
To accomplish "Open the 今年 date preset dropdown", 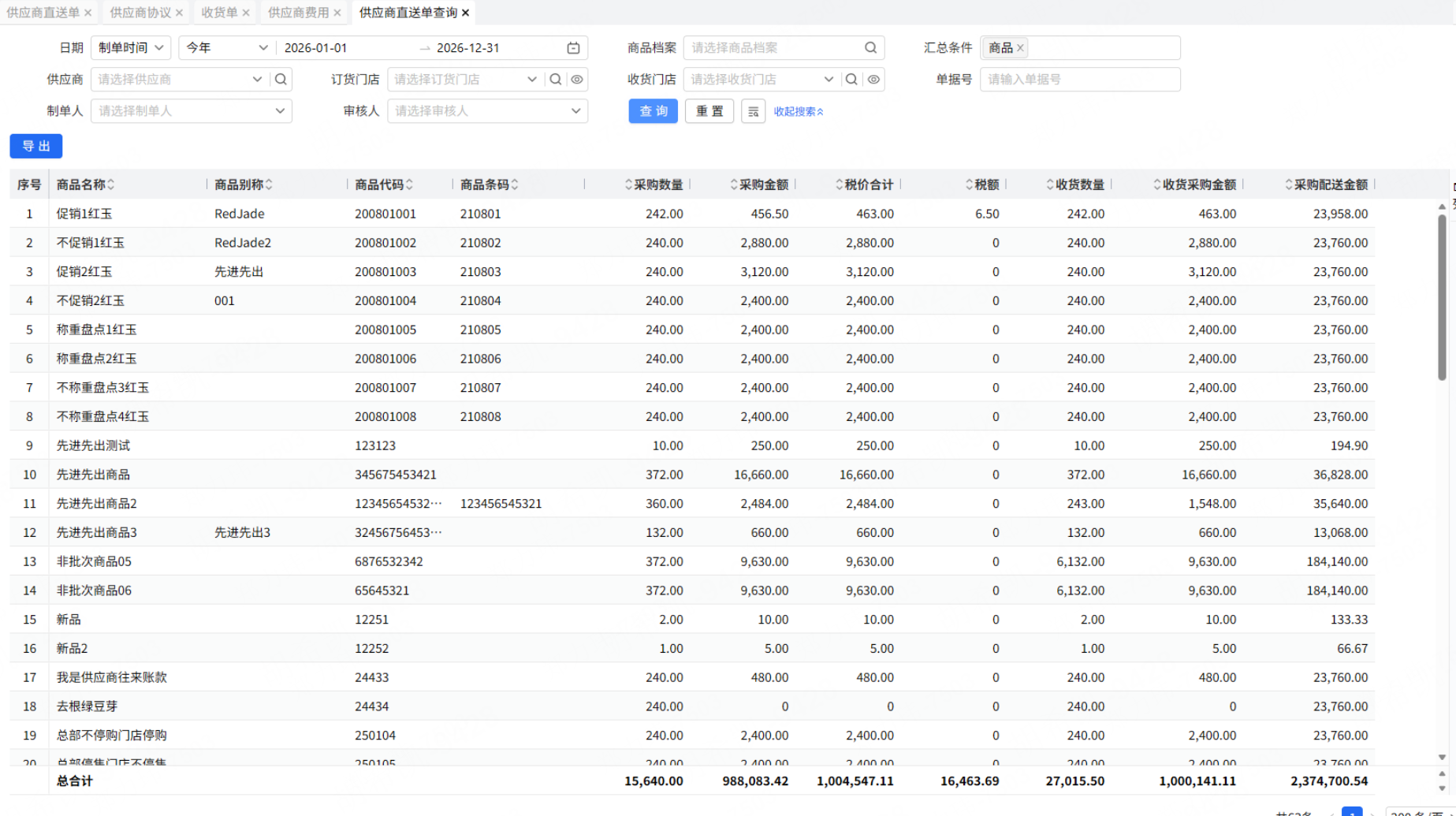I will tap(227, 48).
